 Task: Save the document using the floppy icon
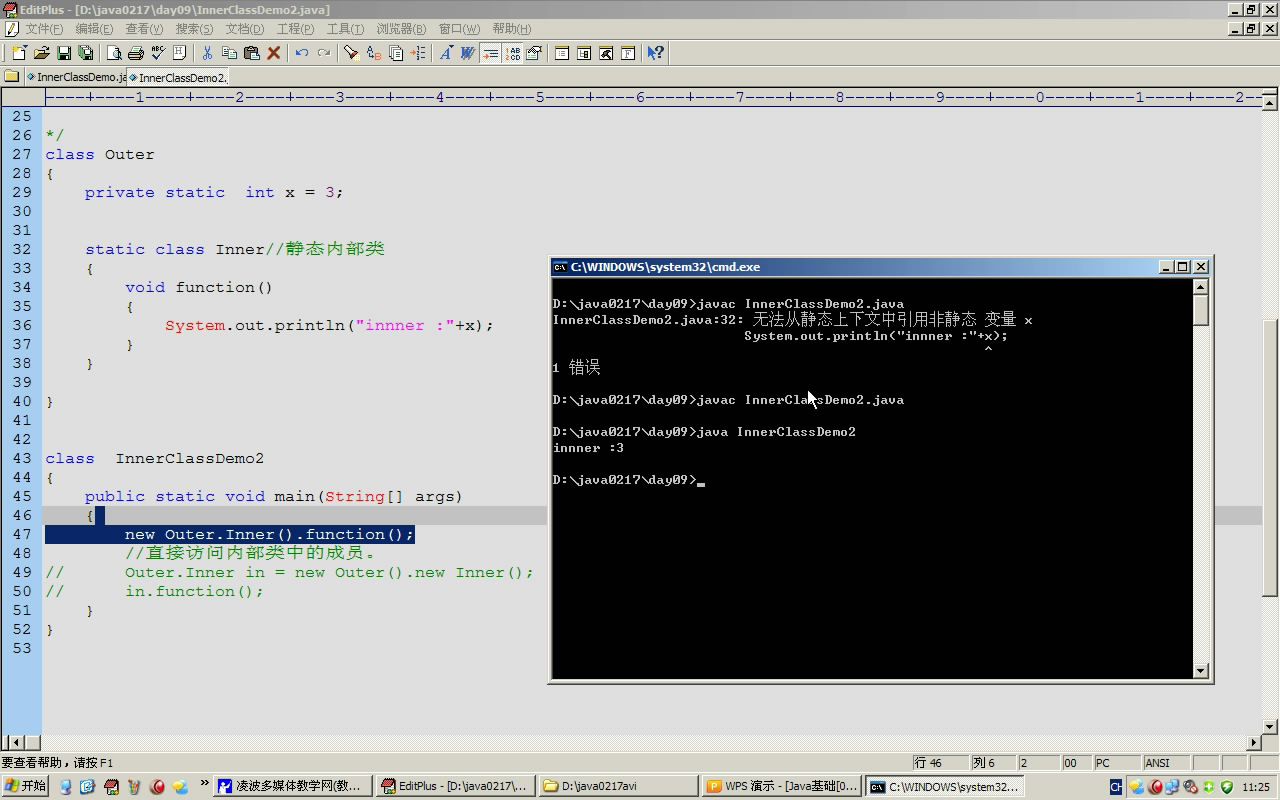64,53
